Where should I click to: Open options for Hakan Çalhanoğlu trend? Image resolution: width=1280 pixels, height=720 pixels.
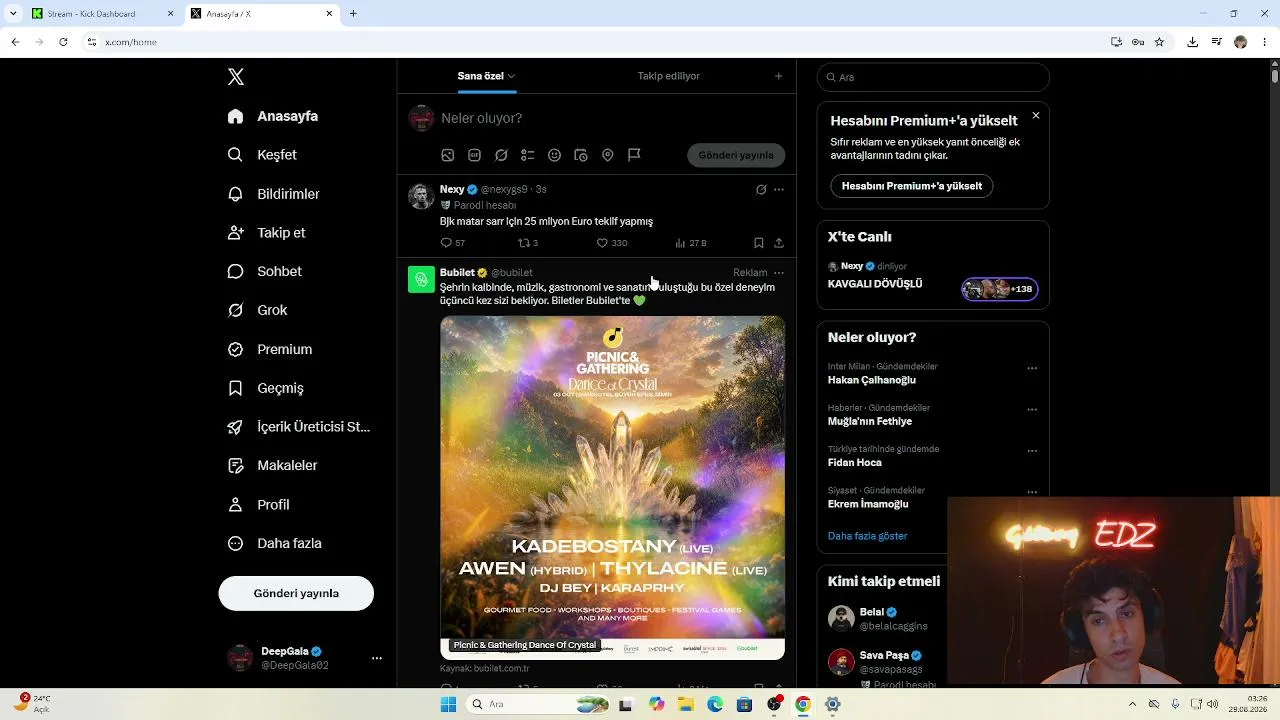(x=1032, y=368)
